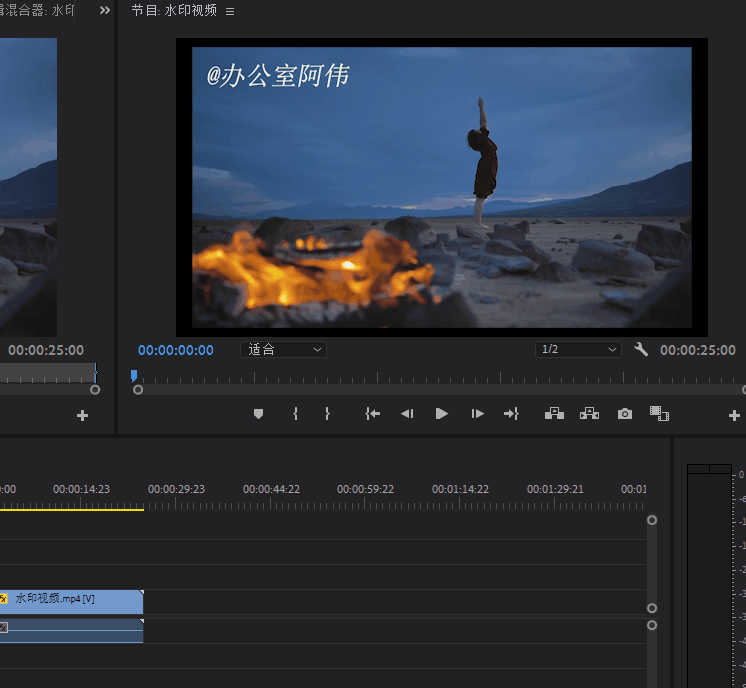Set the Mark Out point
This screenshot has height=688, width=746.
point(327,414)
